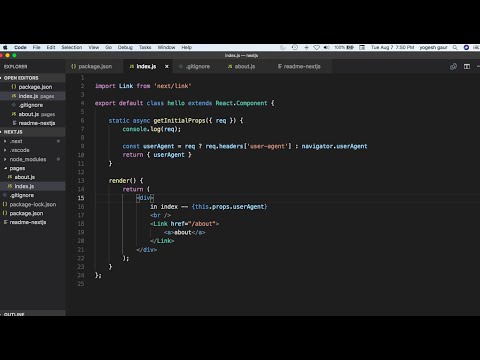Collapse the pages folder
480x360 pixels.
(x=5, y=168)
